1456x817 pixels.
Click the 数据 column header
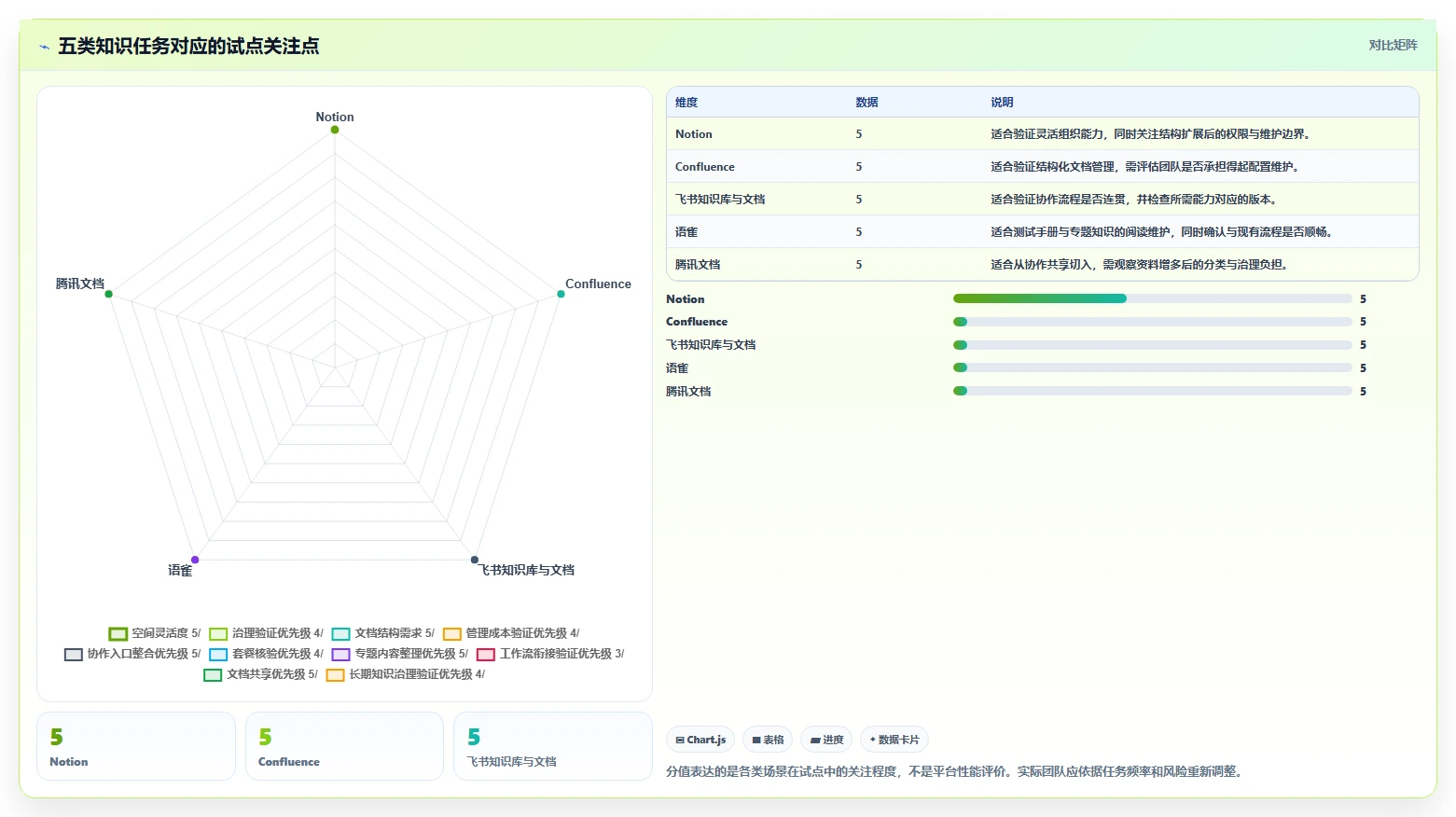867,103
